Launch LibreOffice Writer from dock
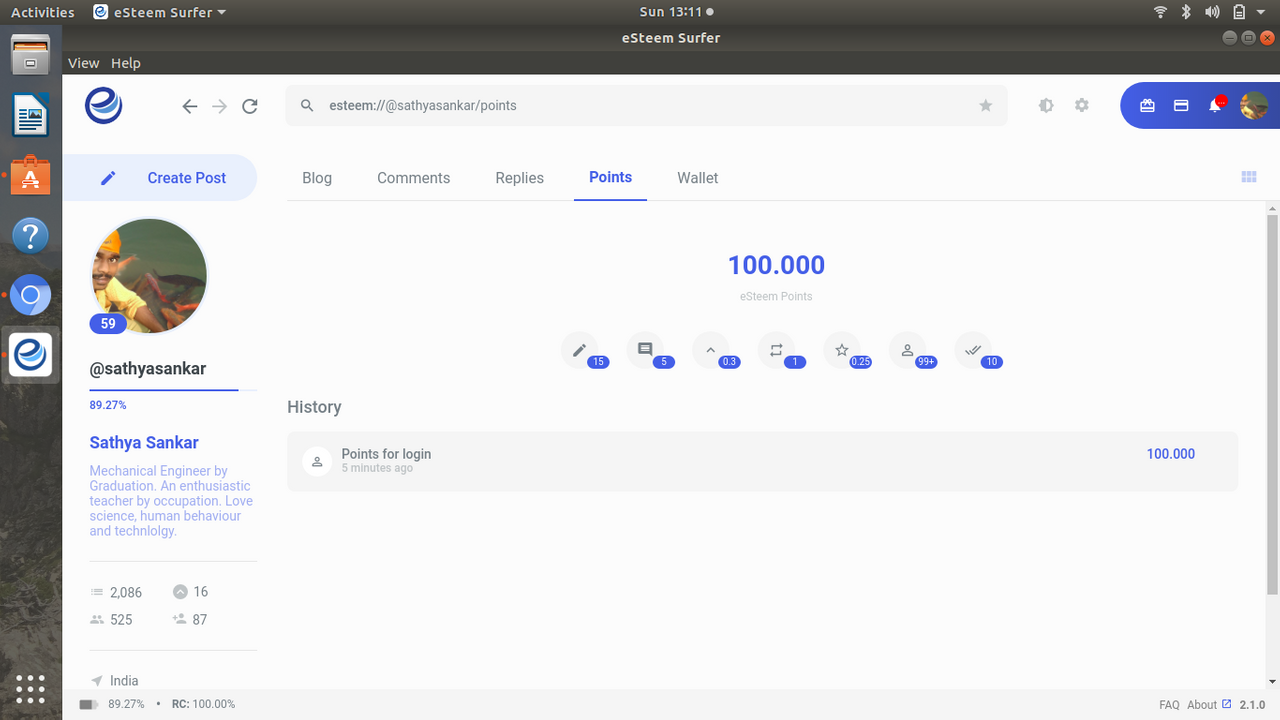1280x720 pixels. coord(31,115)
